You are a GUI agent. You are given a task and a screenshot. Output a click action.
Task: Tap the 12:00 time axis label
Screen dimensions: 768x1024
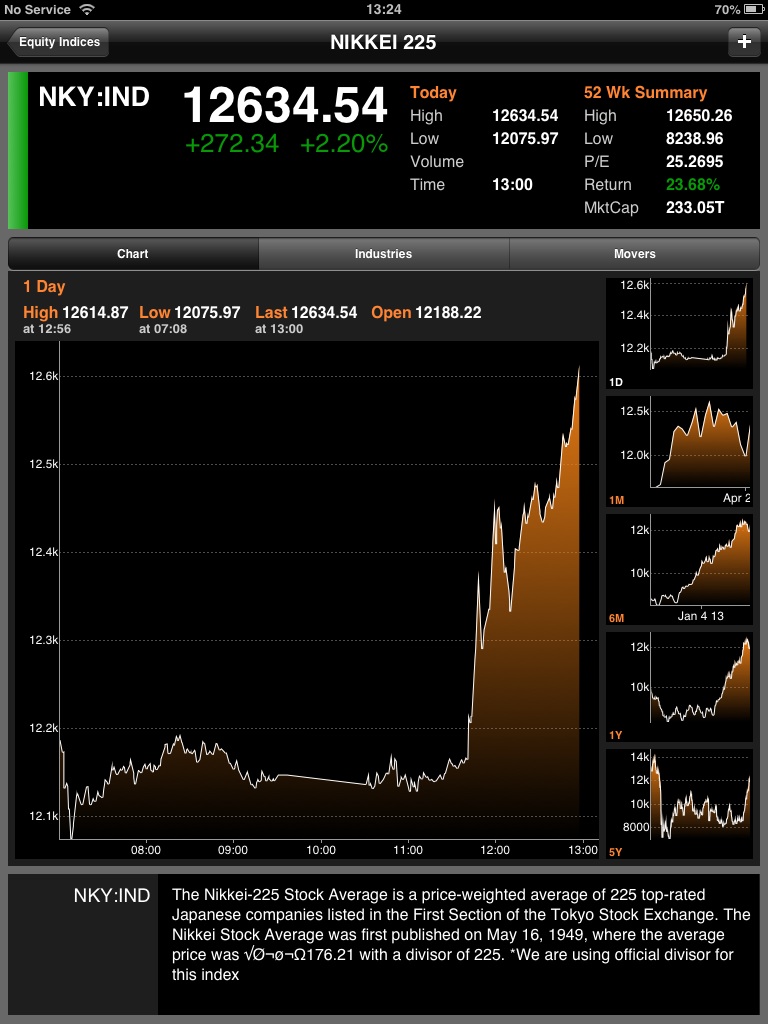[x=495, y=850]
